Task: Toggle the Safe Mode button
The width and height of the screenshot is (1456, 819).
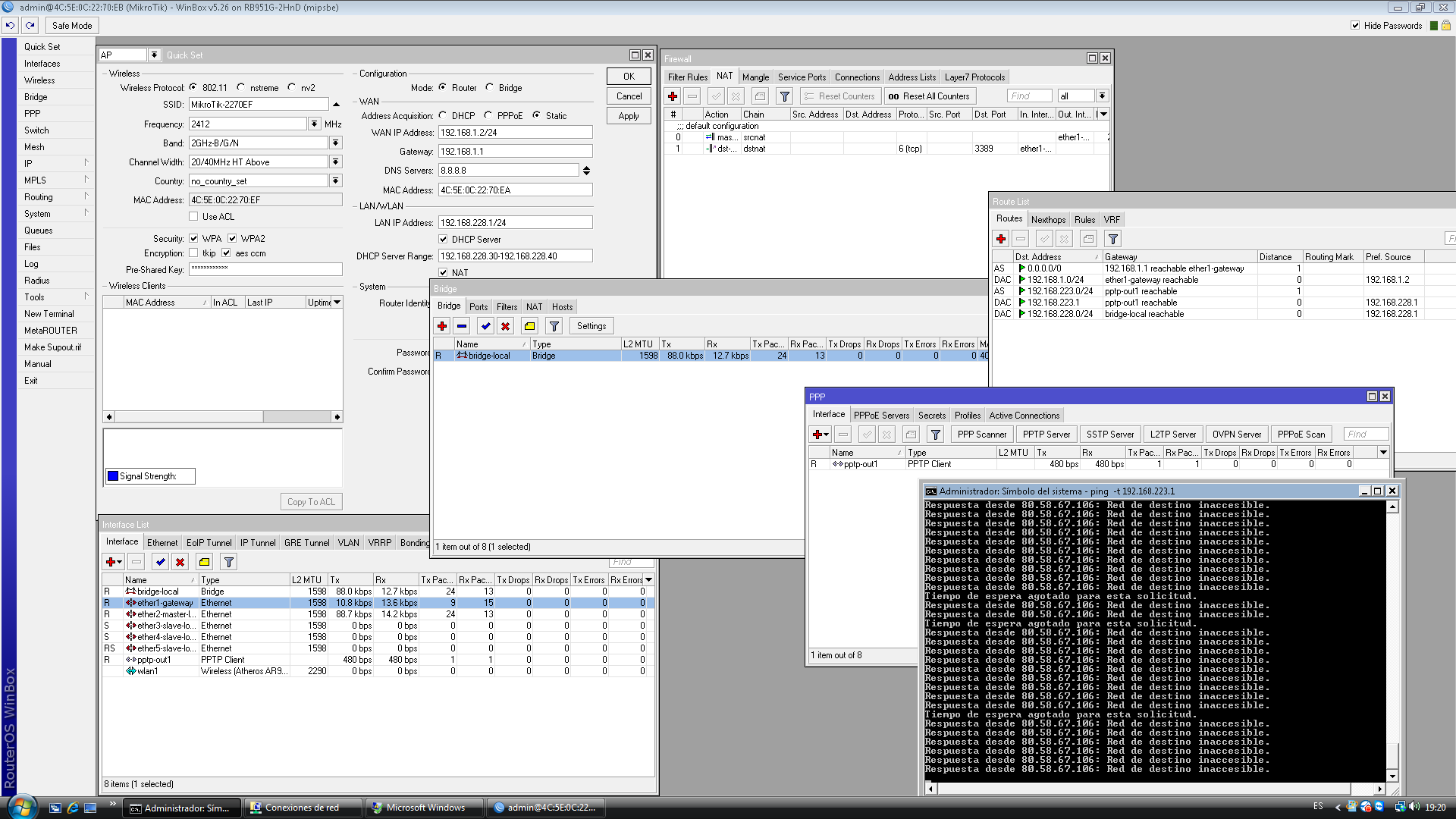Action: [72, 25]
